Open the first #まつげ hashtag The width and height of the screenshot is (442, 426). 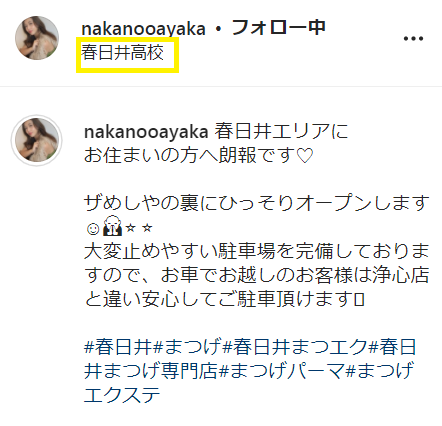(187, 347)
